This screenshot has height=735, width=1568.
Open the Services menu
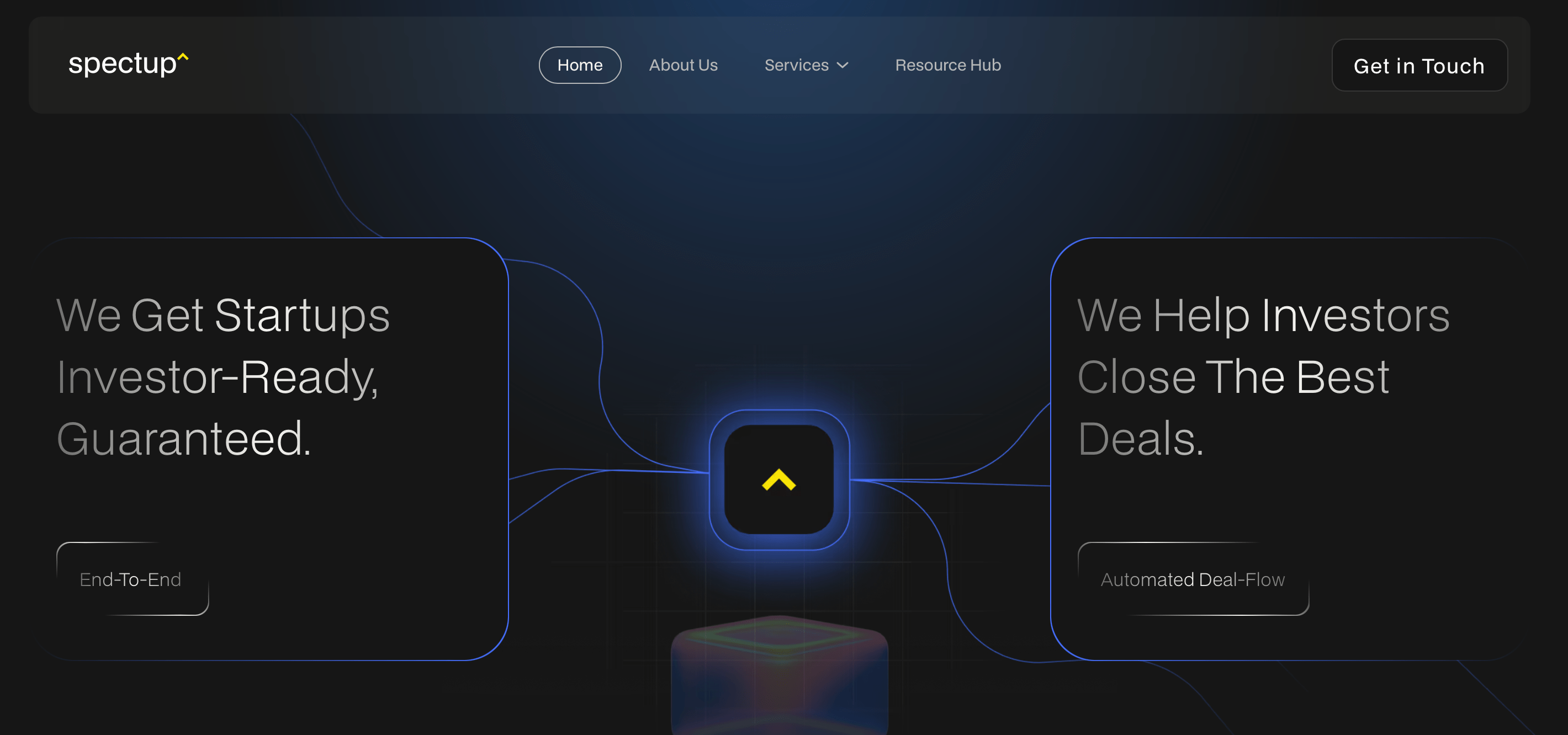pyautogui.click(x=796, y=65)
